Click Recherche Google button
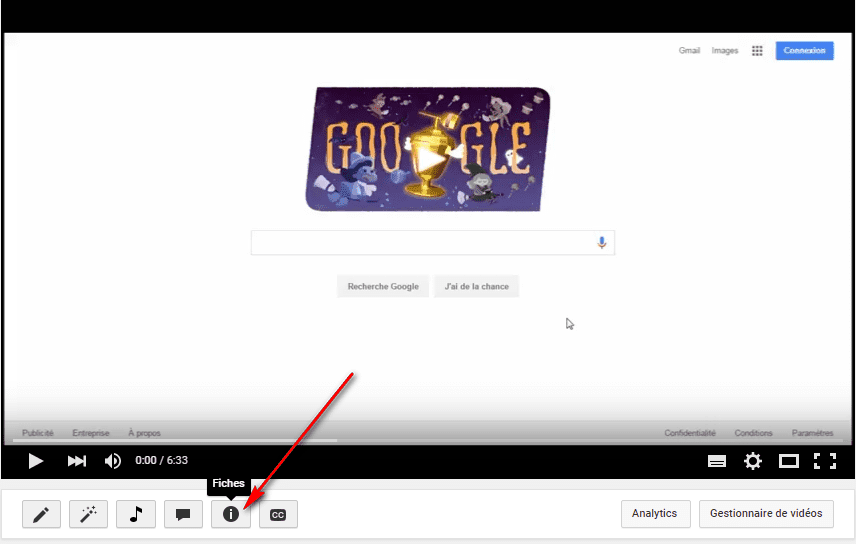This screenshot has width=856, height=544. [383, 286]
